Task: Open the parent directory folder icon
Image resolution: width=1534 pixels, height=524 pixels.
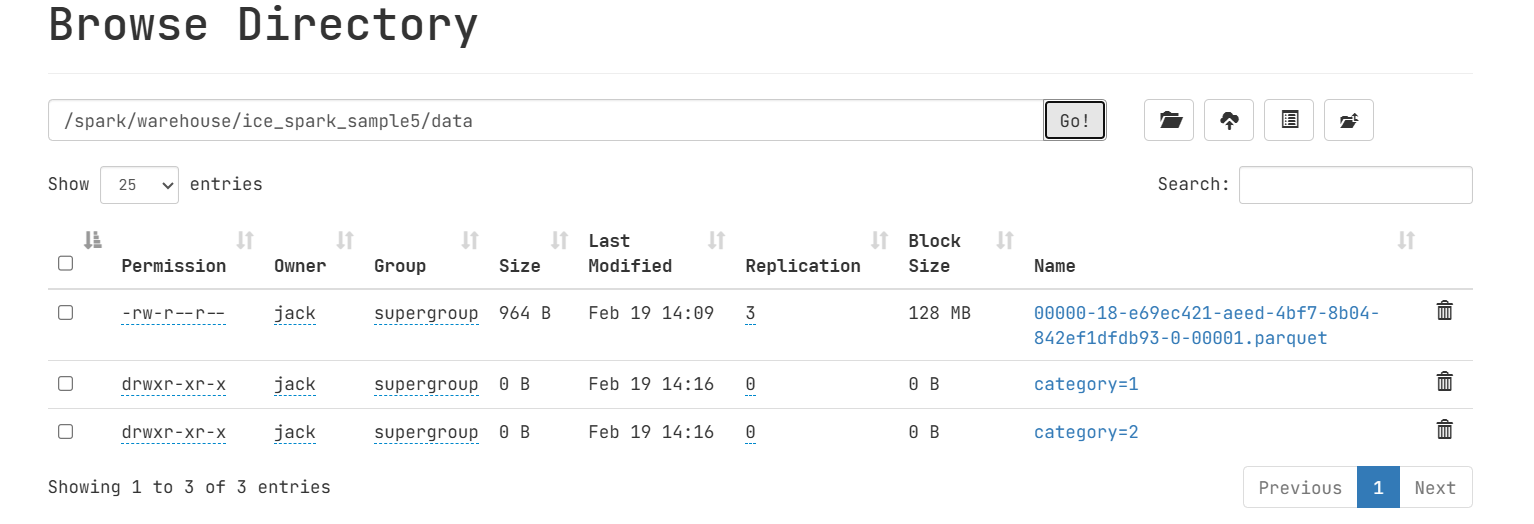Action: [x=1349, y=120]
